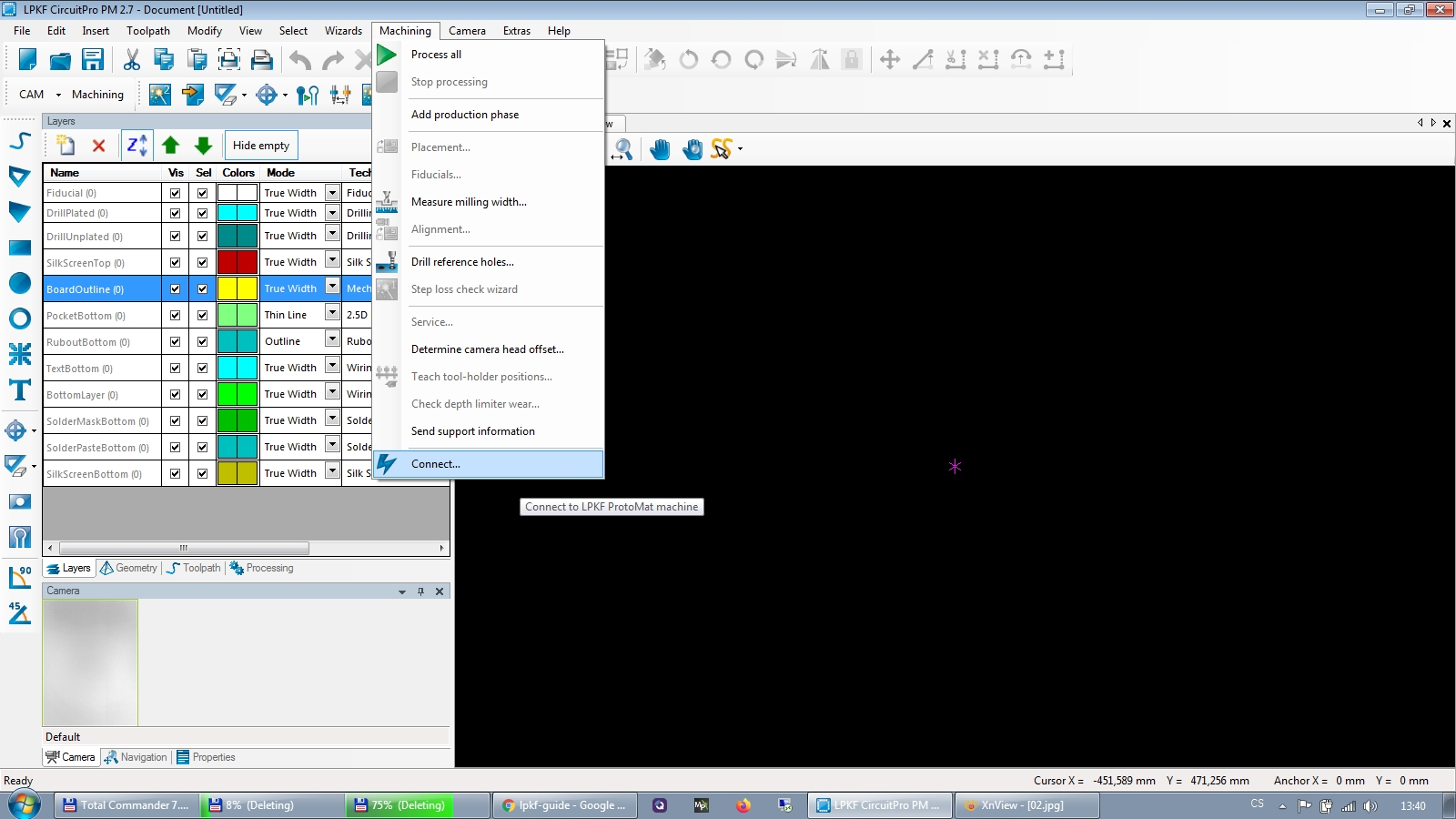Open the Mode dropdown for BoardOutline
1456x819 pixels.
point(332,287)
